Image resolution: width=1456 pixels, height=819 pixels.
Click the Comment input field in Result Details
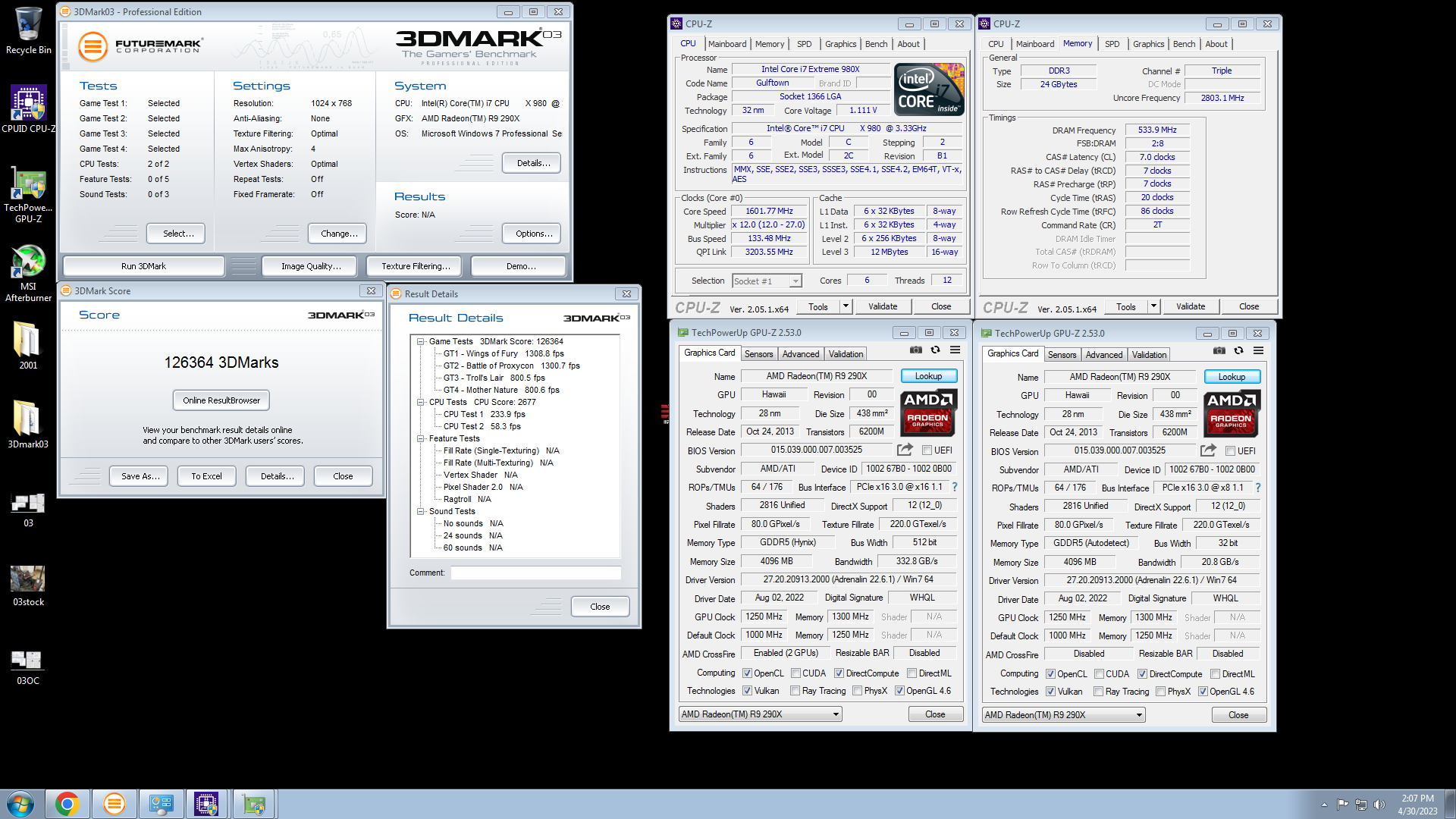click(535, 573)
